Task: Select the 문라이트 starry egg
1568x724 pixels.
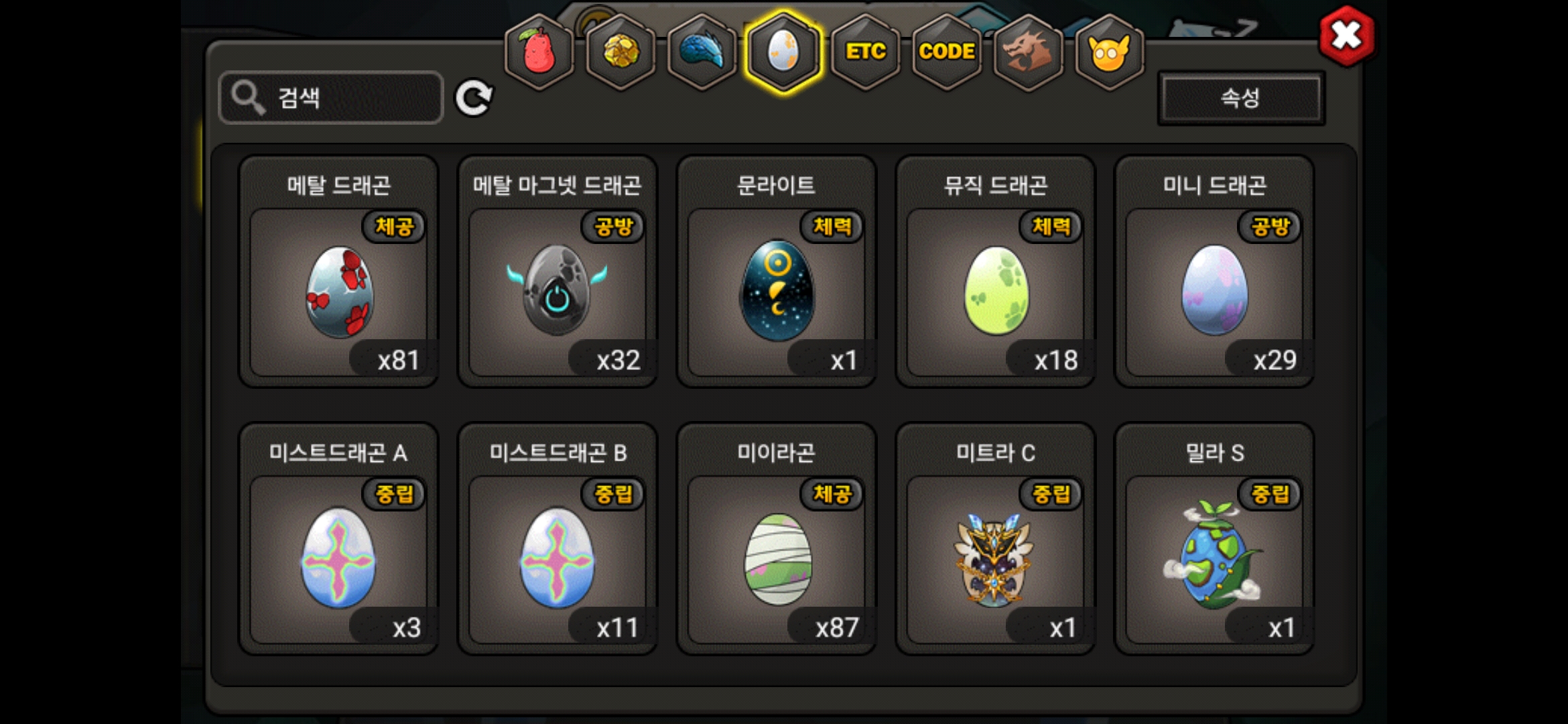Action: [777, 271]
